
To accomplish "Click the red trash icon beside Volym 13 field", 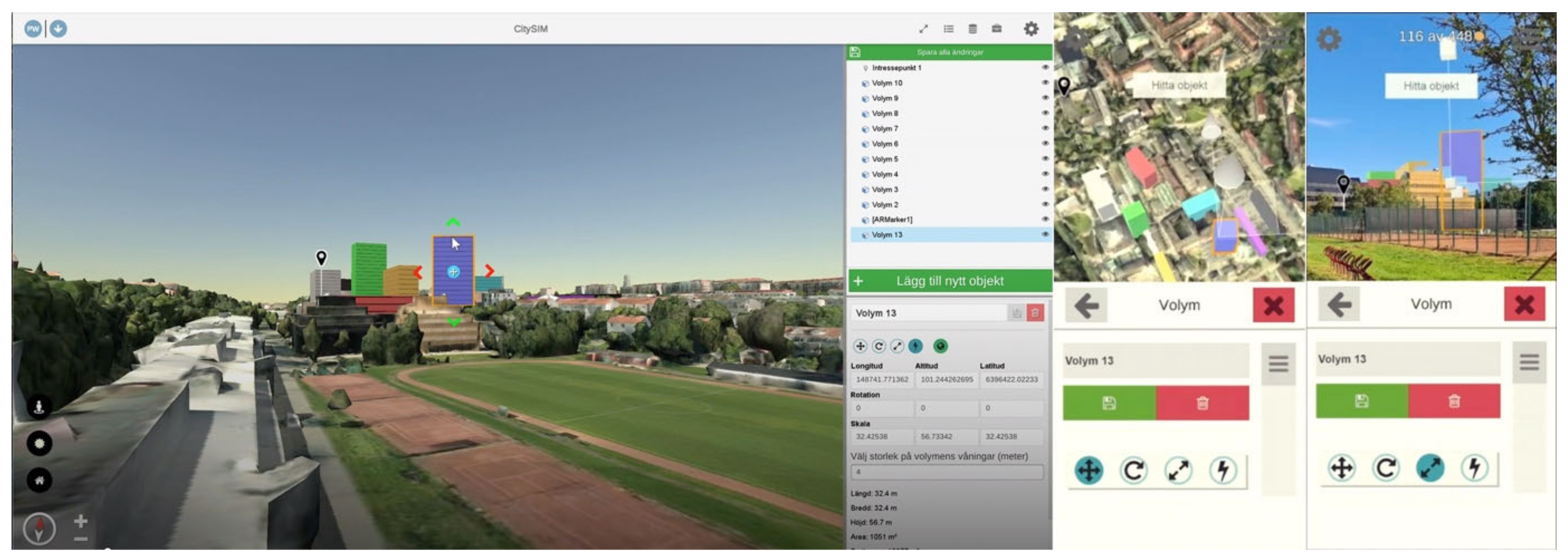I will (x=1035, y=313).
